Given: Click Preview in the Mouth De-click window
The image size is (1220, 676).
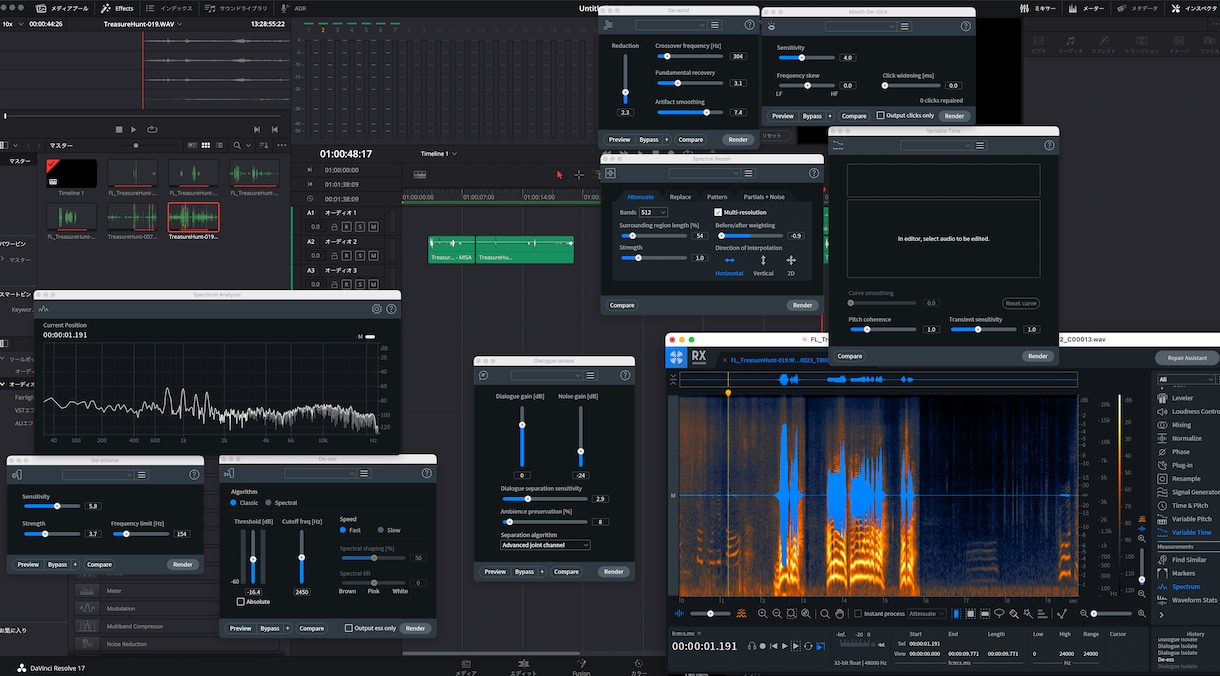Looking at the screenshot, I should click(782, 116).
